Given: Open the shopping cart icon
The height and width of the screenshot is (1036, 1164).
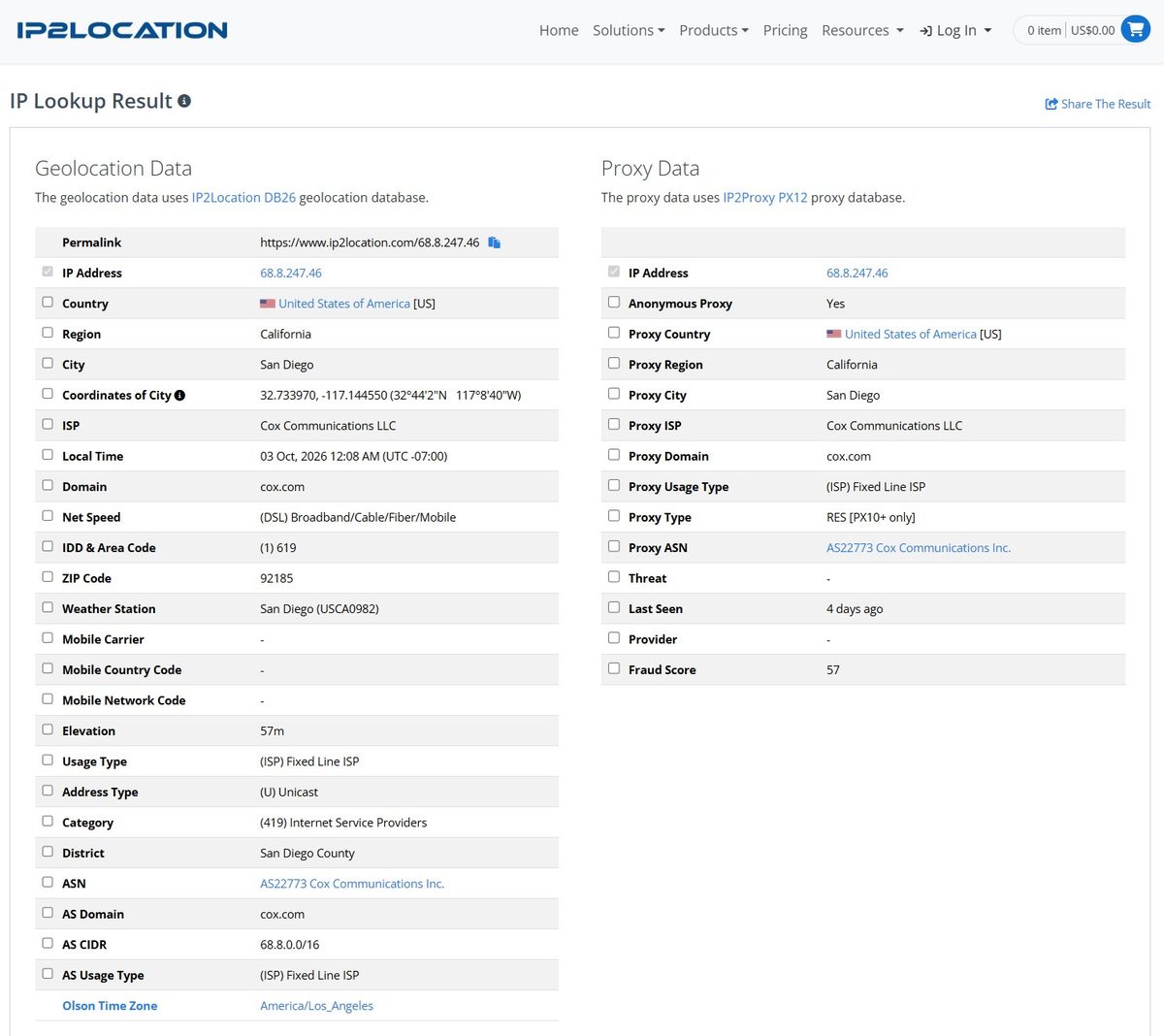Looking at the screenshot, I should (1135, 30).
